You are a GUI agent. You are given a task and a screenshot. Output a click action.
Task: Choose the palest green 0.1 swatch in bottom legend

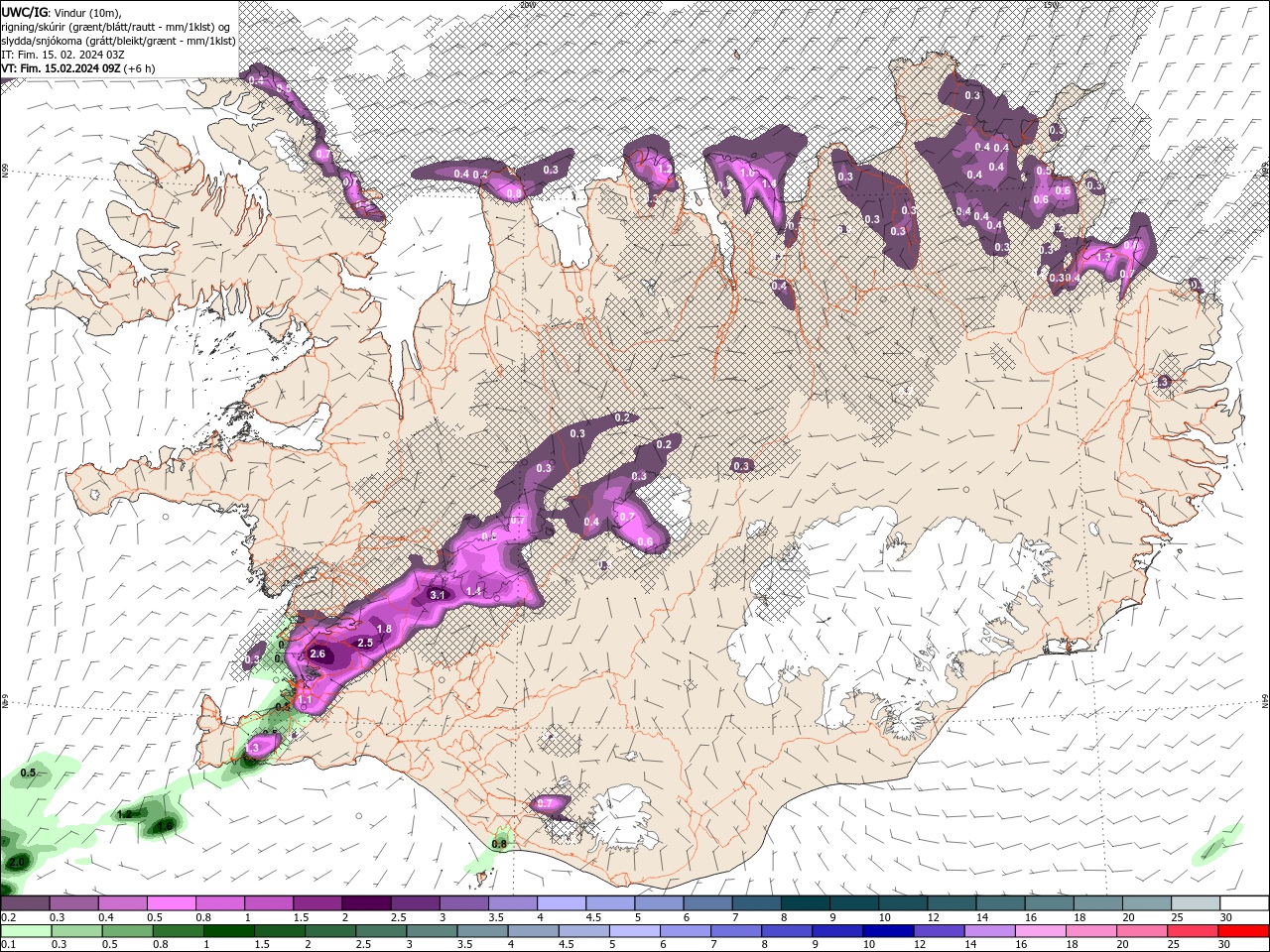coord(25,931)
